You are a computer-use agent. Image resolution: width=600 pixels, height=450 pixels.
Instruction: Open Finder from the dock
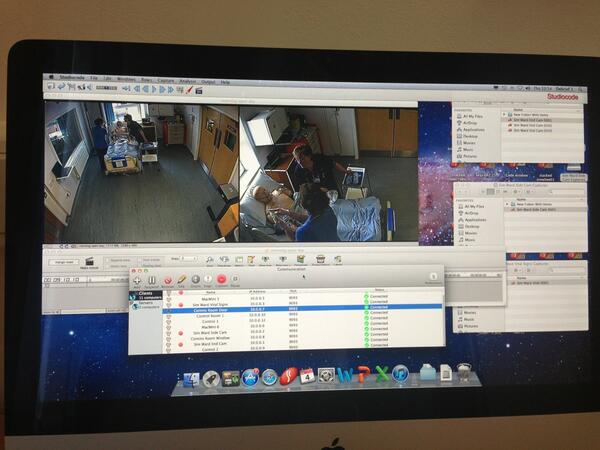pyautogui.click(x=191, y=380)
